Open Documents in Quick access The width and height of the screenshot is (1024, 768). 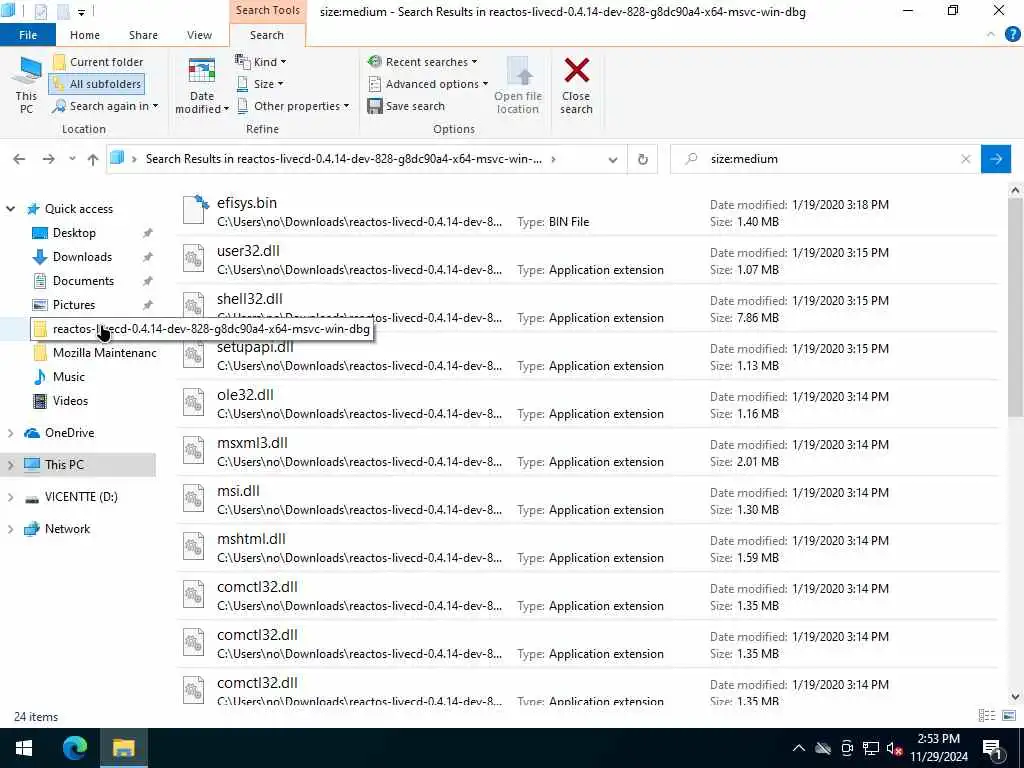pyautogui.click(x=83, y=281)
